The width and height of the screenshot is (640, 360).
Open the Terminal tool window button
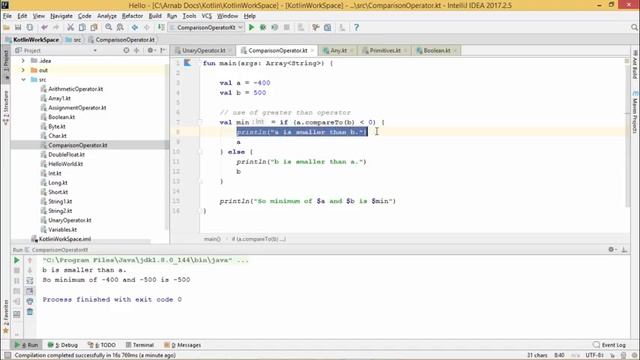pos(140,345)
